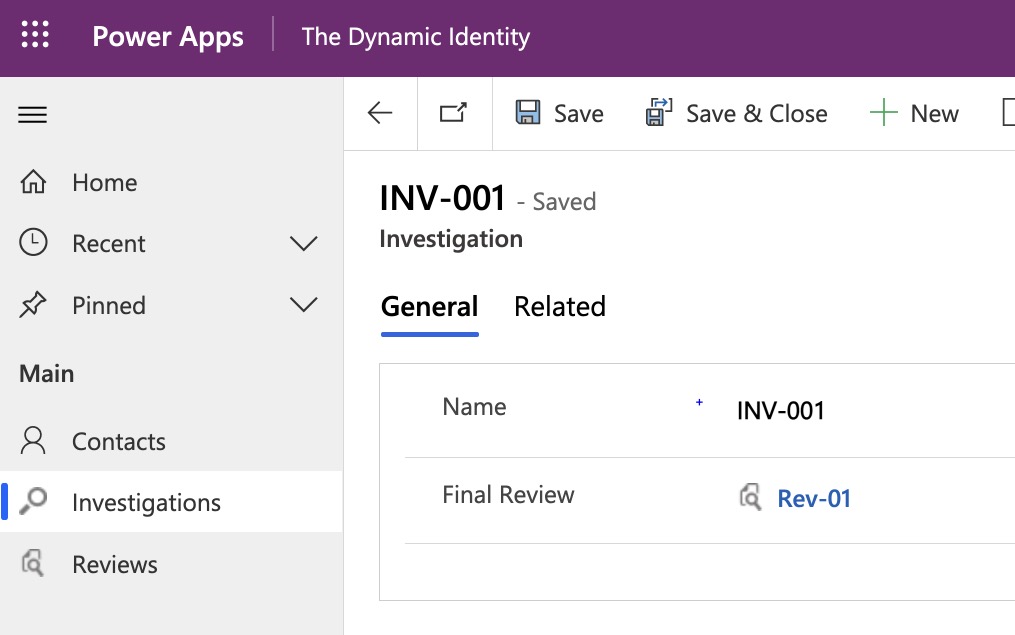Image resolution: width=1015 pixels, height=635 pixels.
Task: Go to Reviews in the sidebar
Action: tap(114, 565)
